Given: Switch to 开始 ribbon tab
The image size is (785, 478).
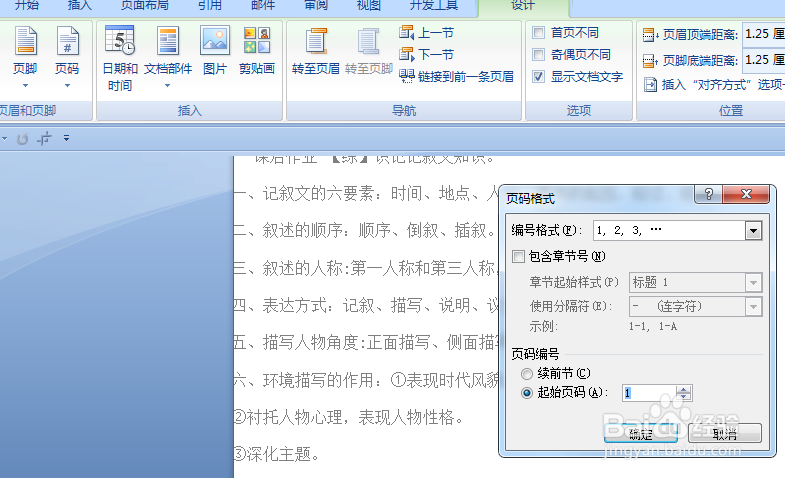Looking at the screenshot, I should (27, 6).
